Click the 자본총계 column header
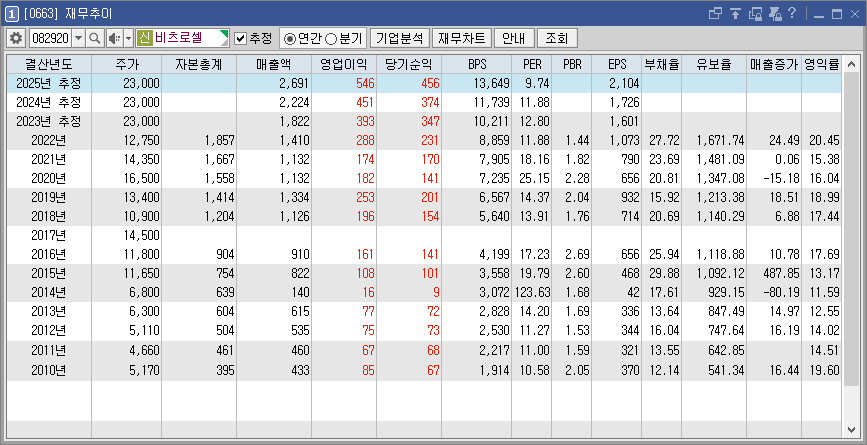Viewport: 867px width, 445px height. (199, 64)
